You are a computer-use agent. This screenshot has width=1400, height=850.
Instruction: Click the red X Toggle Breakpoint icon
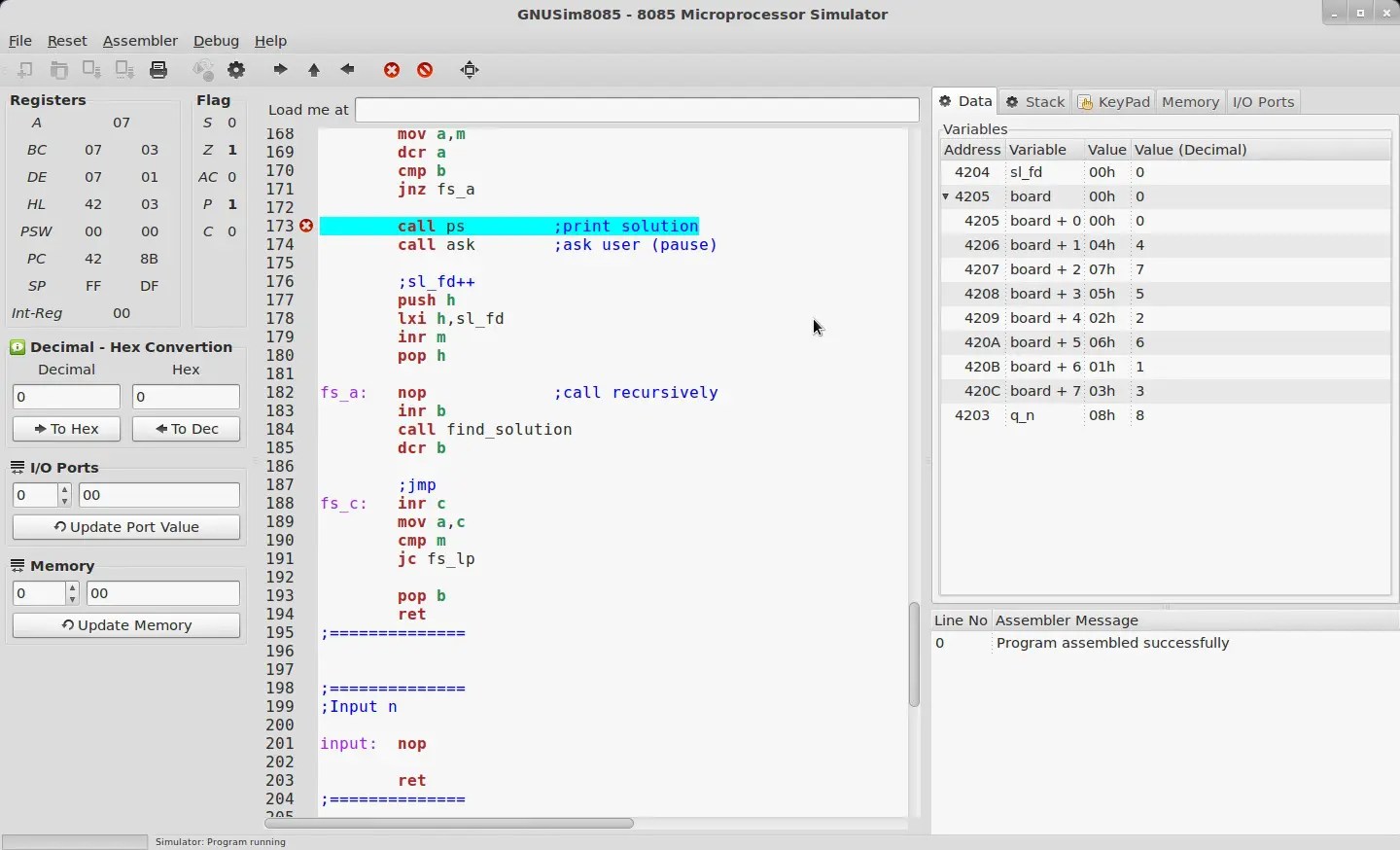(393, 70)
